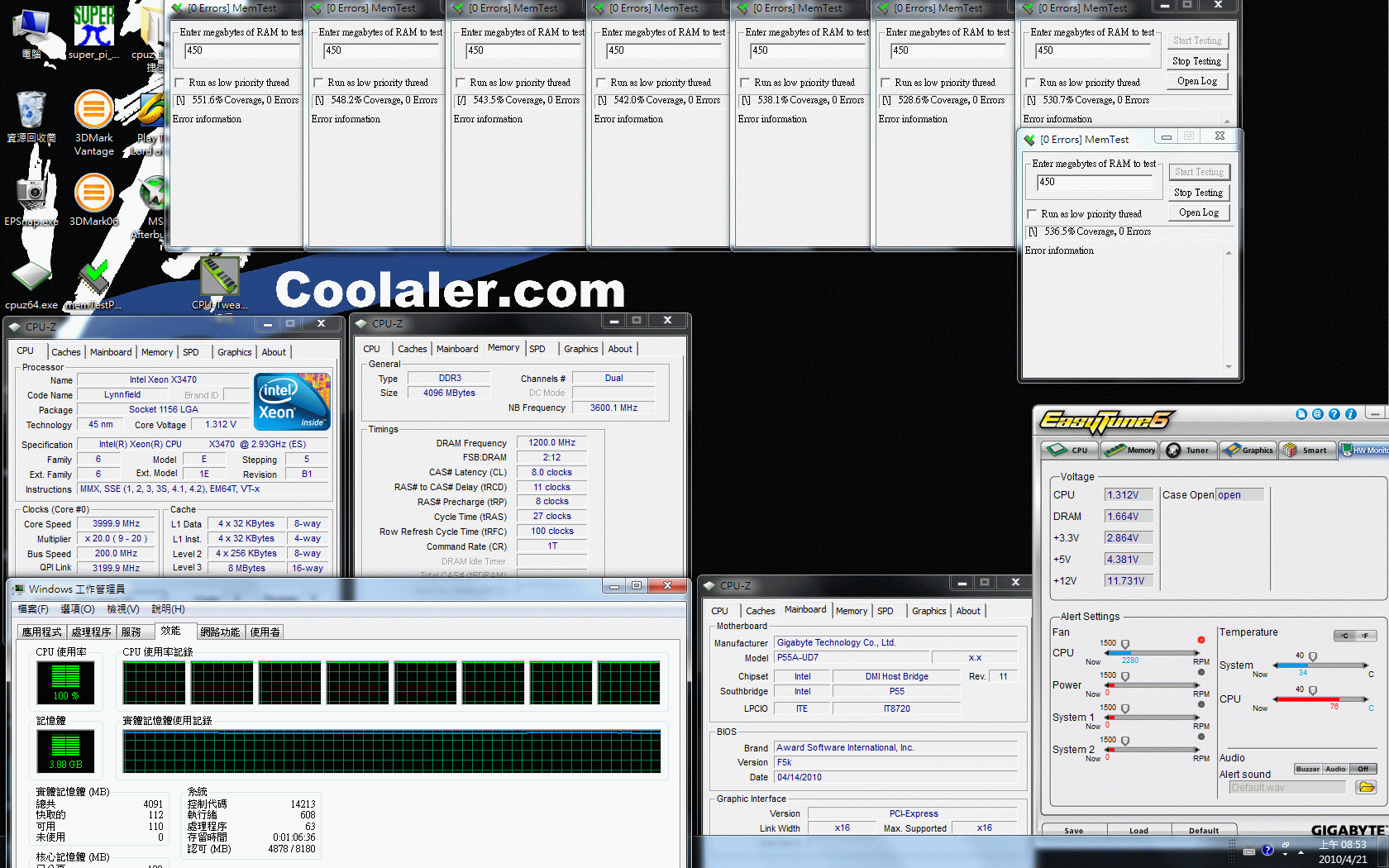
Task: Switch to the HW Monitor tab in EasyTune6
Action: pyautogui.click(x=1364, y=450)
